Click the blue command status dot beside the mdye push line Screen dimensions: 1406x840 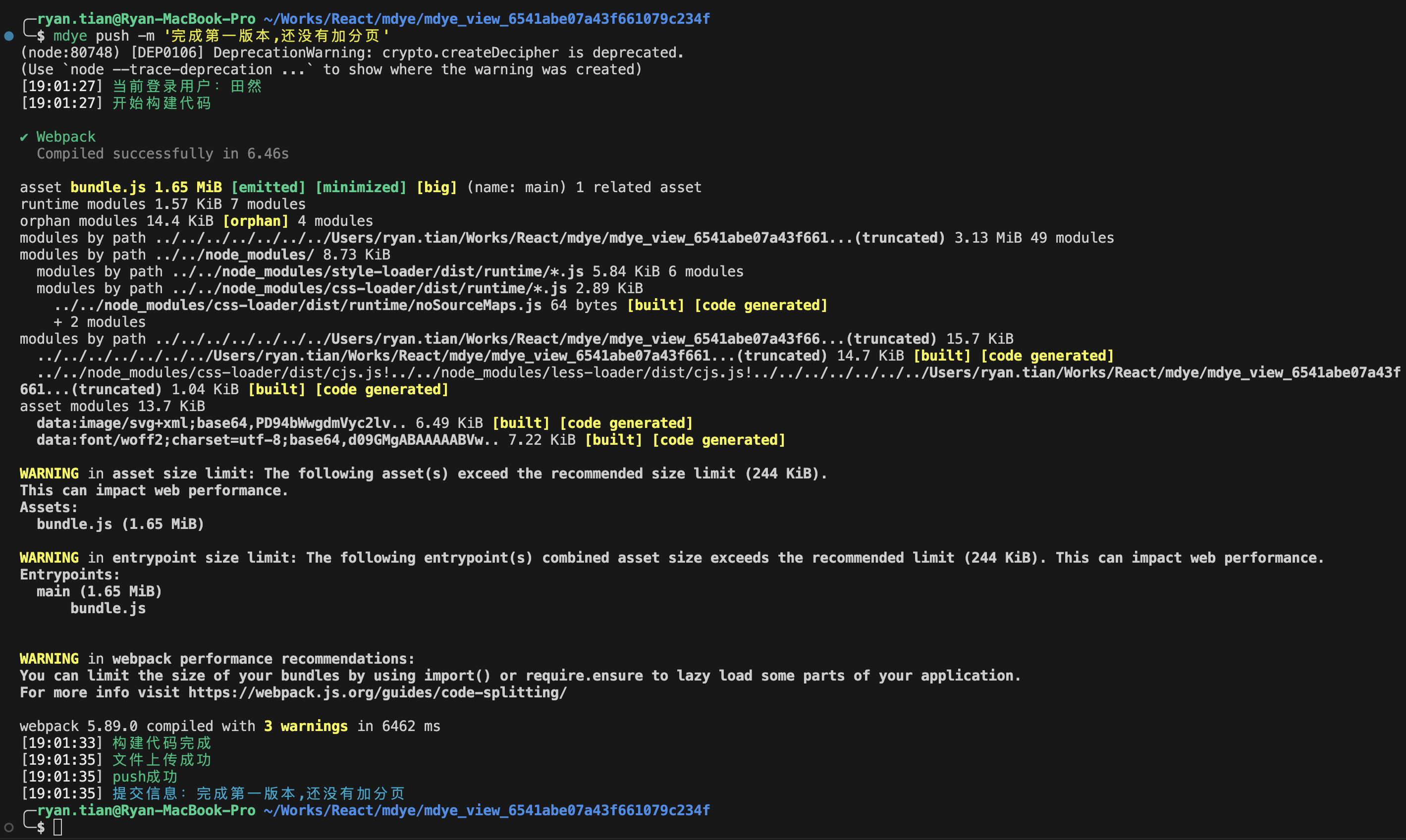[x=8, y=36]
